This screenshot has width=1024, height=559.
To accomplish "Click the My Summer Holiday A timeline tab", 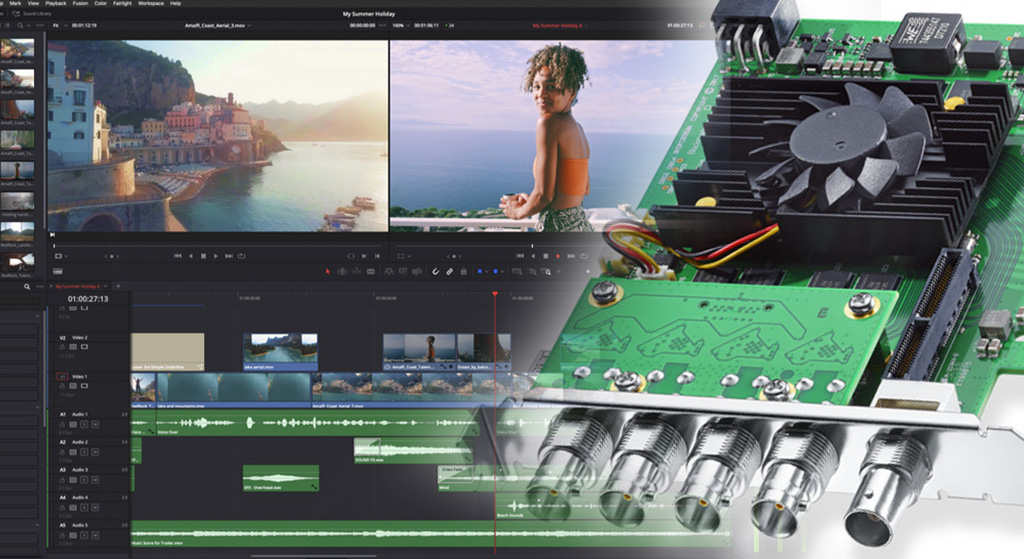I will [77, 286].
